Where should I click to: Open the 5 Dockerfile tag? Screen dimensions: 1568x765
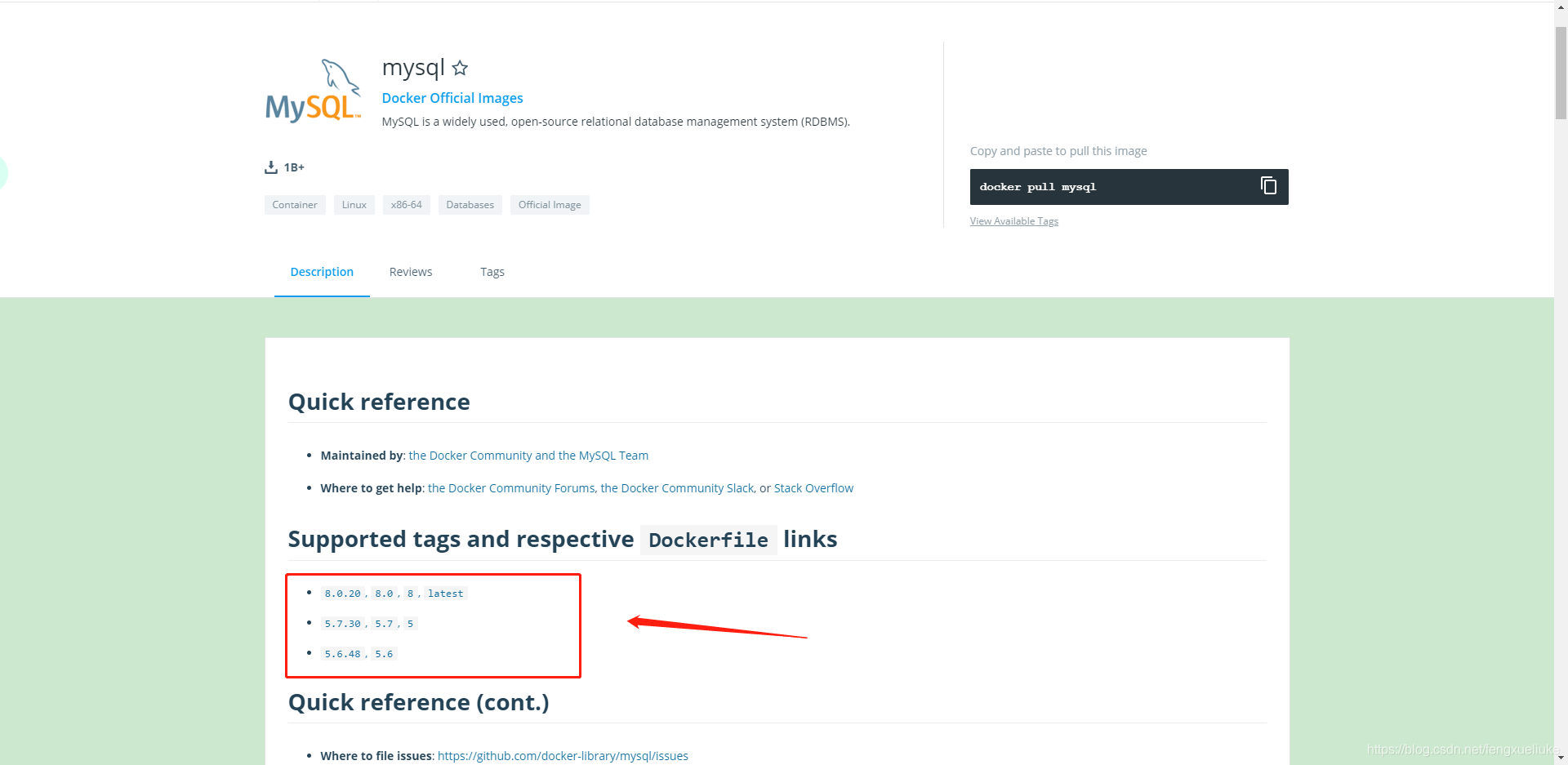(x=410, y=624)
